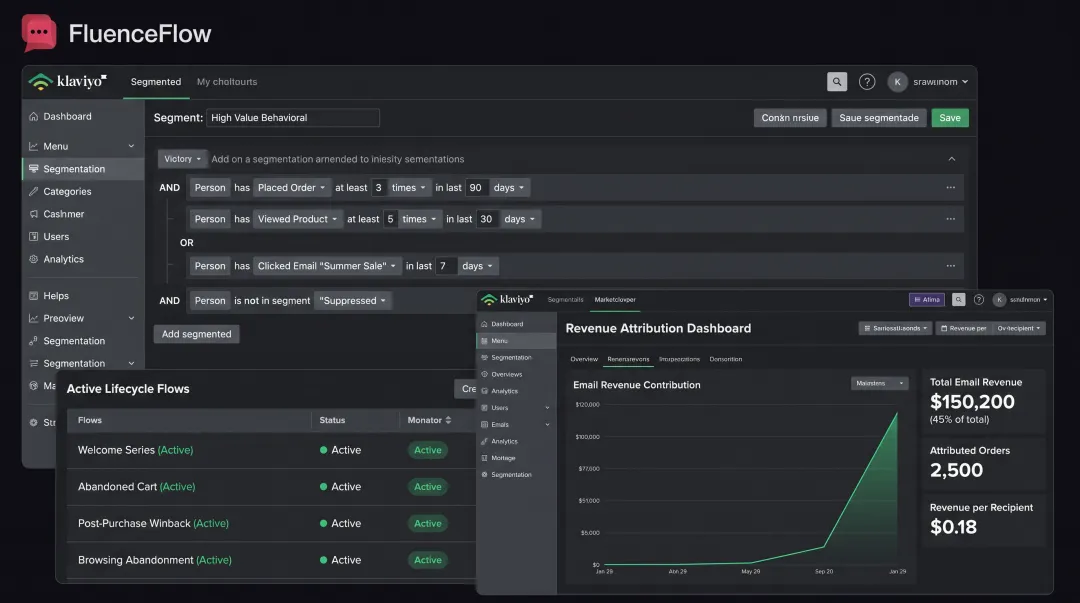Click the Revenue per button
1080x603 pixels.
964,329
